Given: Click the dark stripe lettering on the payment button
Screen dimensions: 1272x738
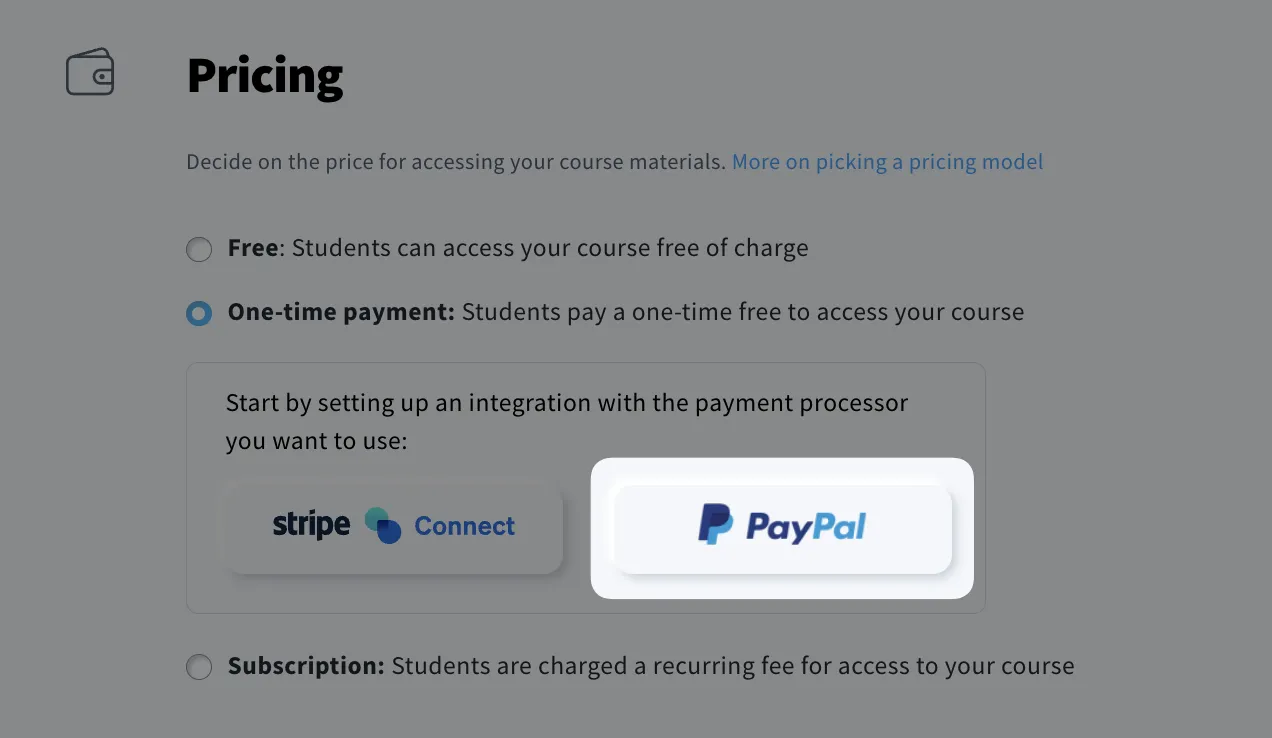Looking at the screenshot, I should tap(310, 524).
